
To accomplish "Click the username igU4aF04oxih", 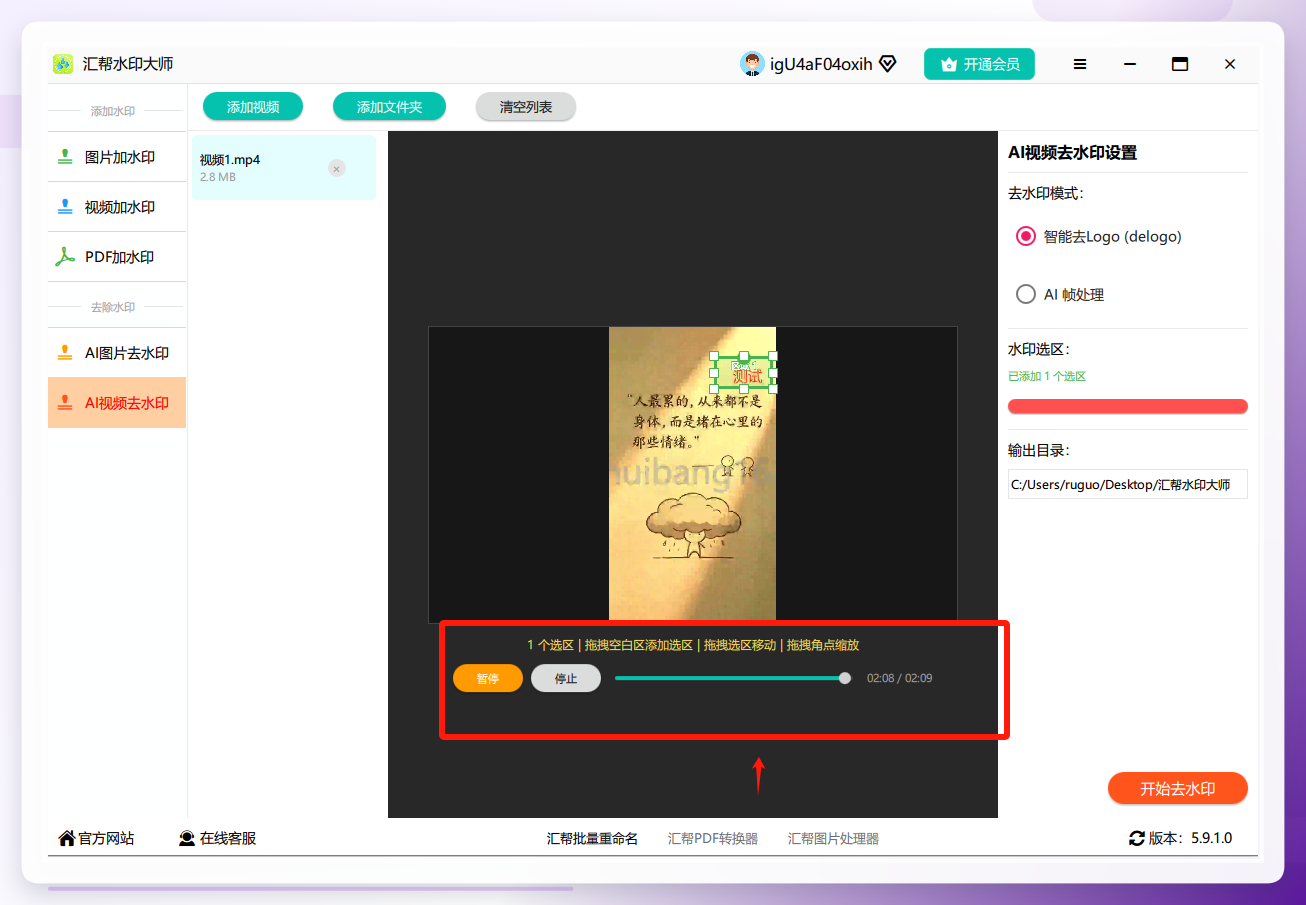I will pyautogui.click(x=821, y=64).
